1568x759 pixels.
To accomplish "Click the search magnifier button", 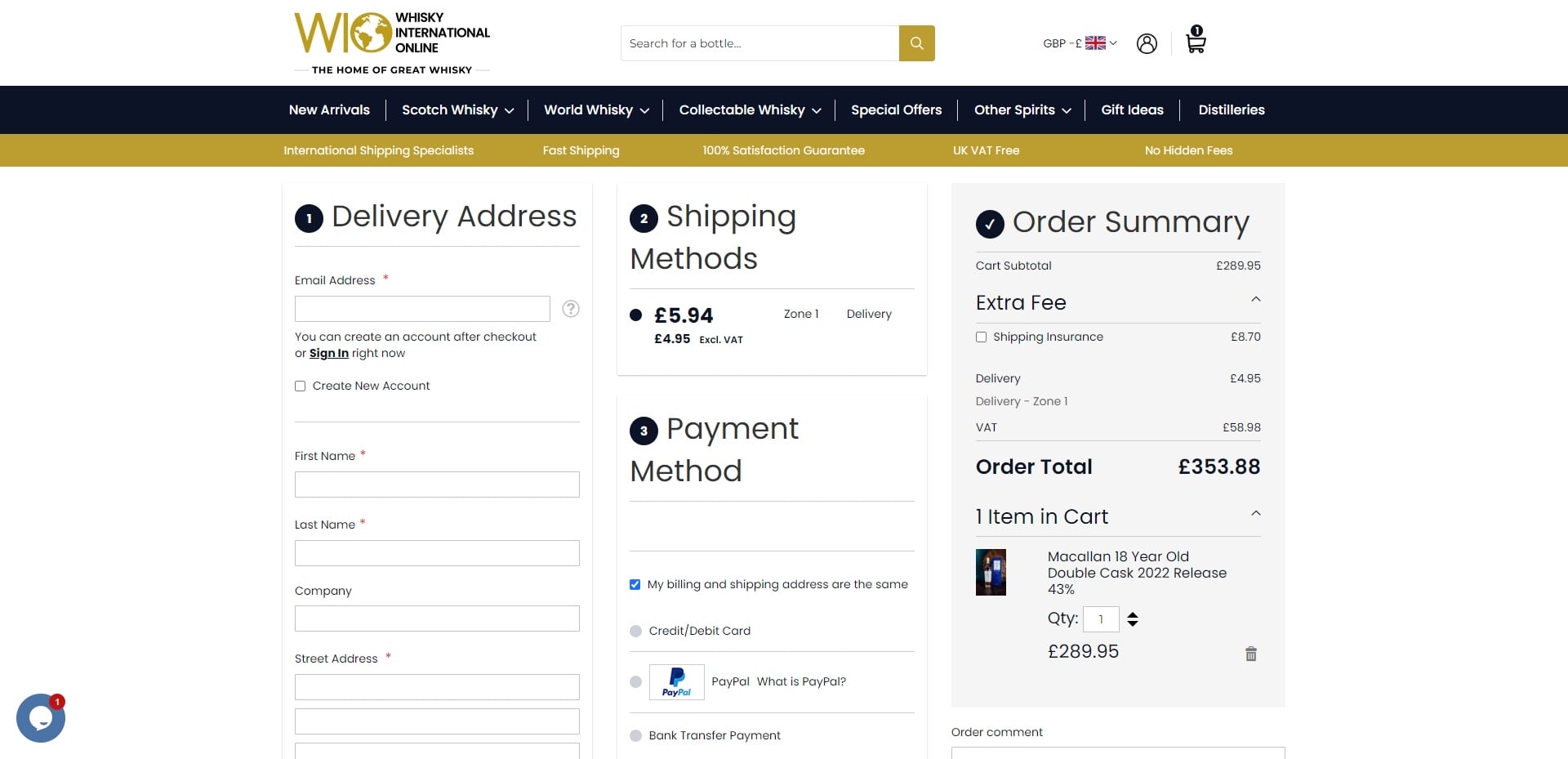I will (916, 43).
